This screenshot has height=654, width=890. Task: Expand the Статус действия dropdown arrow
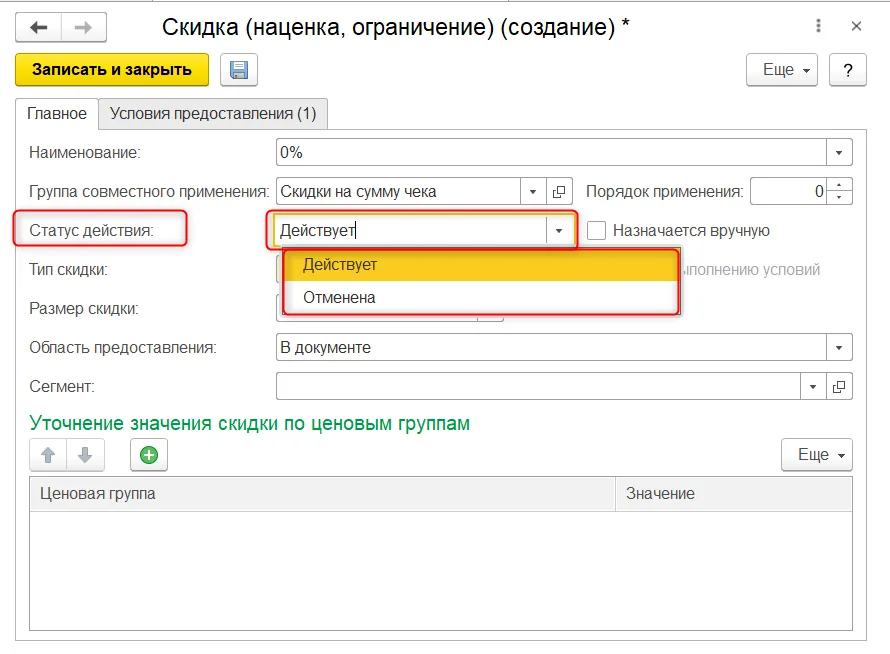coord(559,230)
